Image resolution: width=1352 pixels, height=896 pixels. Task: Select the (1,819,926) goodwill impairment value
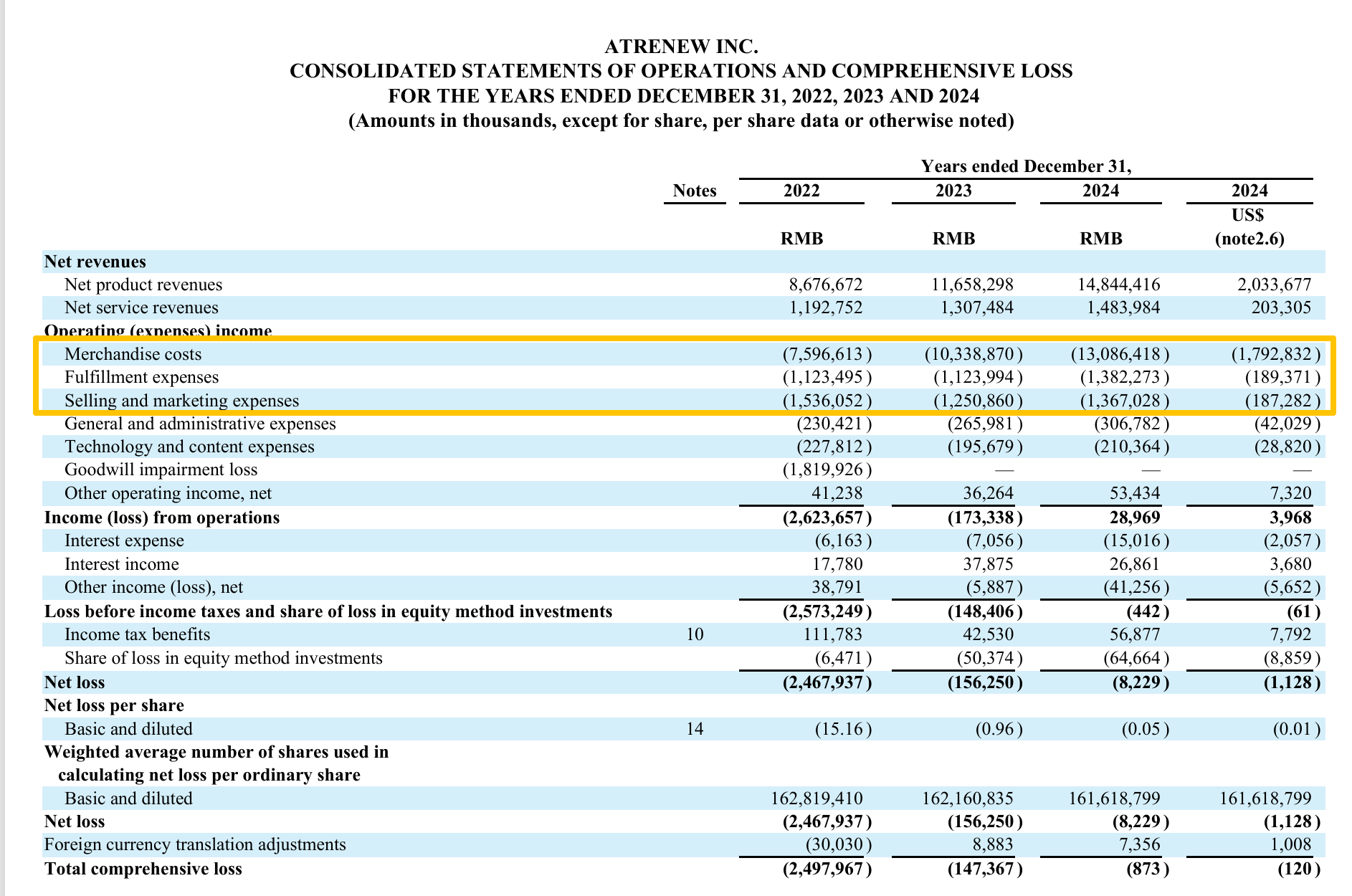click(x=827, y=470)
